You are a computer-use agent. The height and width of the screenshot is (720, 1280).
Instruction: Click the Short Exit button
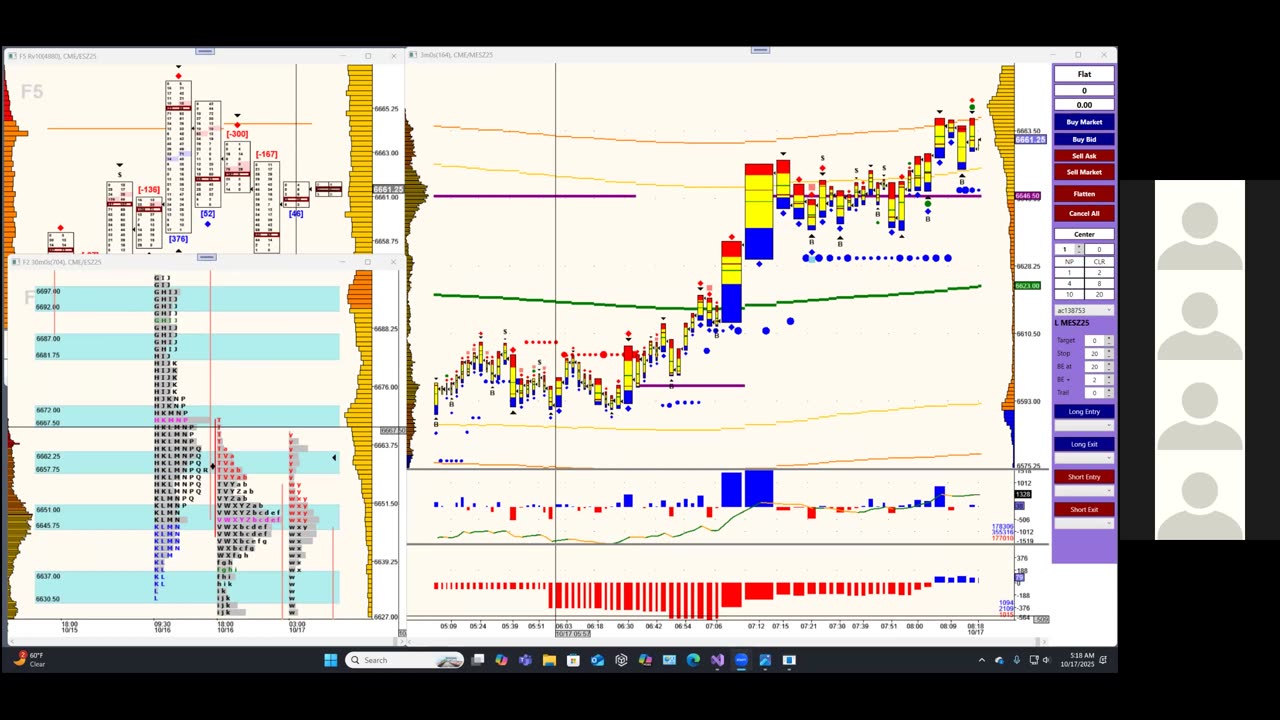point(1084,509)
